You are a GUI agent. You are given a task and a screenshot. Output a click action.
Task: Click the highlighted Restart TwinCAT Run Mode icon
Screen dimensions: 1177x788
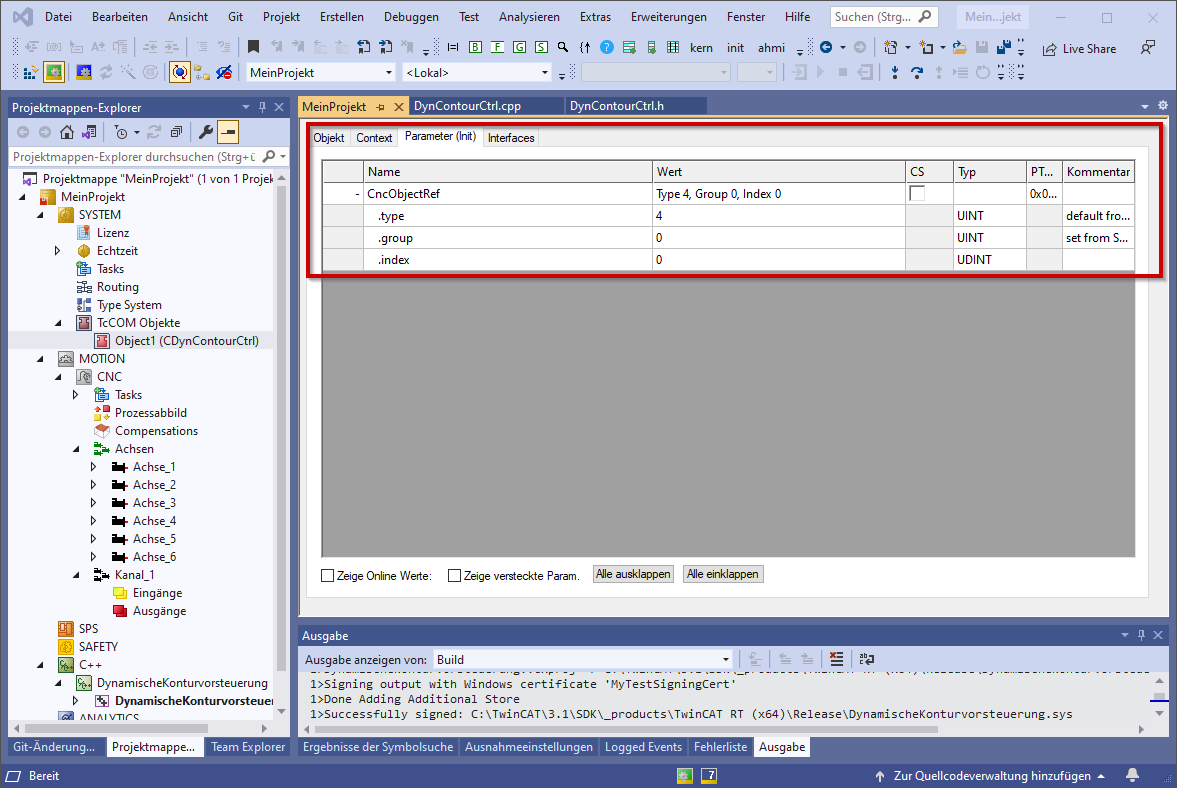[x=54, y=73]
